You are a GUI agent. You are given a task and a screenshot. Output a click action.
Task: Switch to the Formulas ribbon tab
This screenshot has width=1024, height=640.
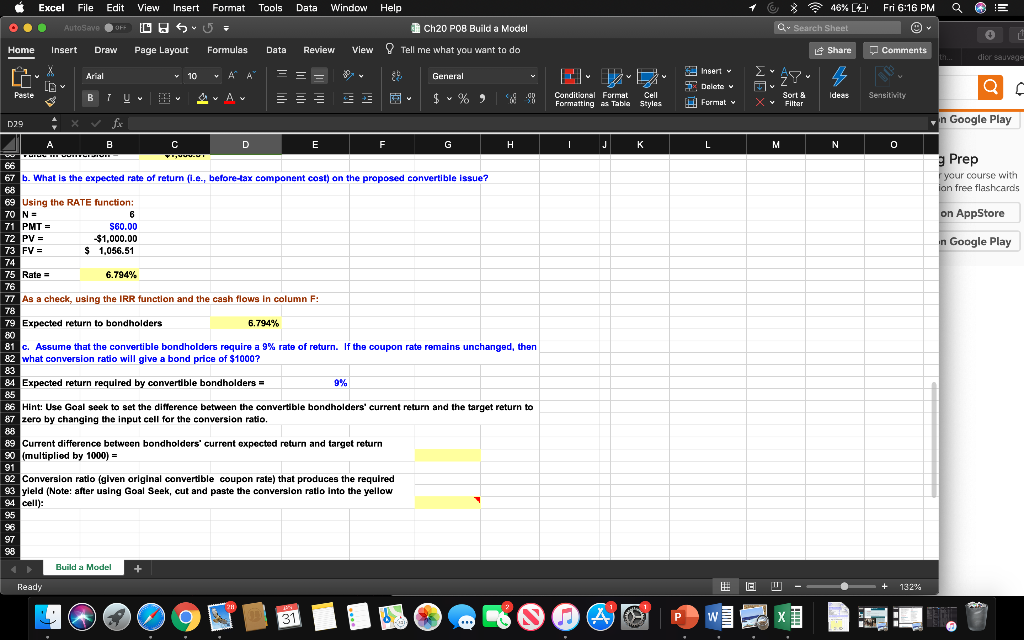(x=227, y=50)
